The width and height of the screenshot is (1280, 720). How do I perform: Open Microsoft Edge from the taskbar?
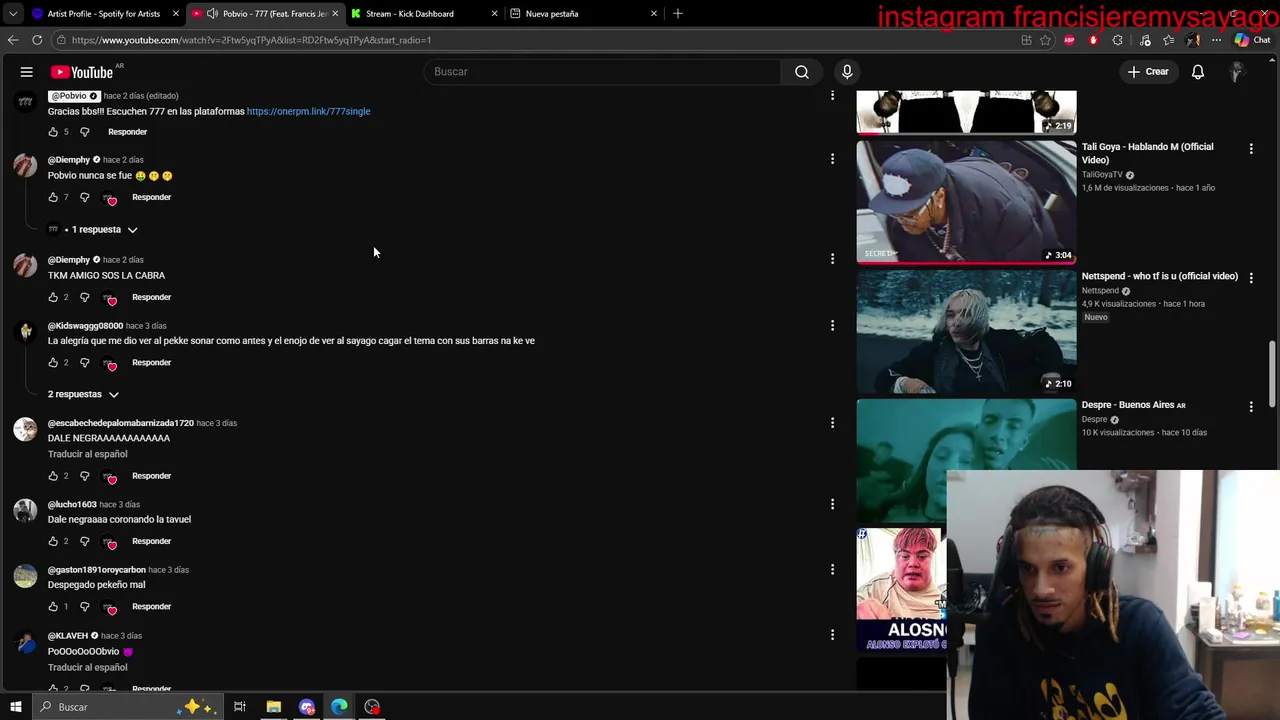(x=339, y=707)
